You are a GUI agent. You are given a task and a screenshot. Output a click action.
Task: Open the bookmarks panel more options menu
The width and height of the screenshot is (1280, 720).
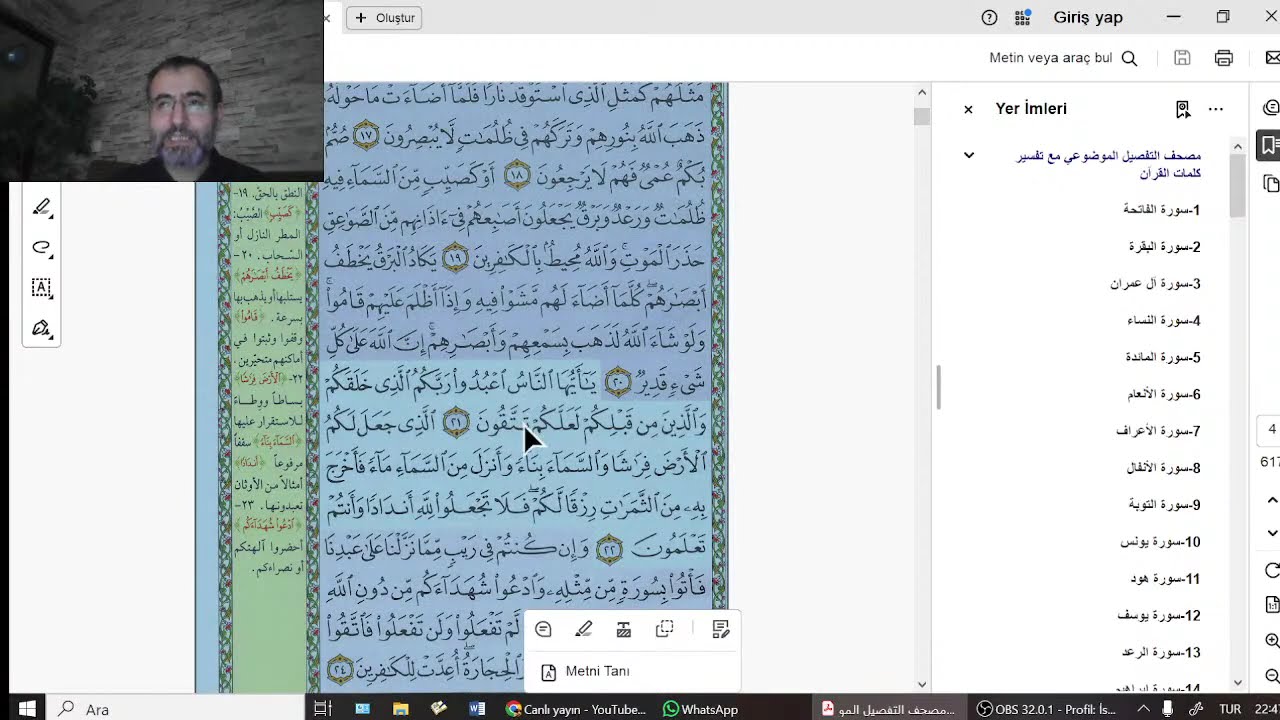pyautogui.click(x=1216, y=109)
